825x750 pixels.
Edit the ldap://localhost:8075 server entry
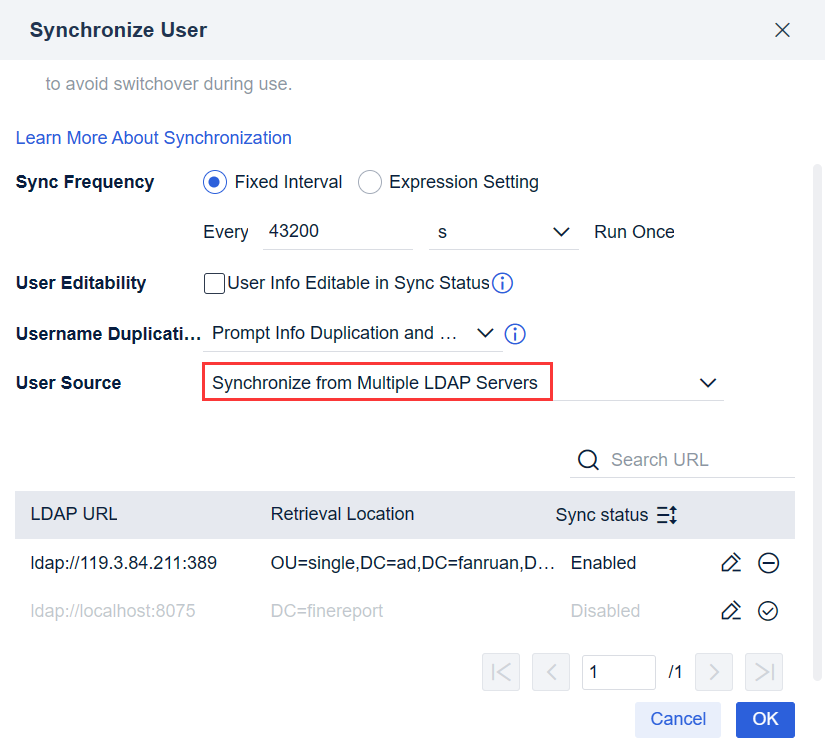click(x=730, y=611)
